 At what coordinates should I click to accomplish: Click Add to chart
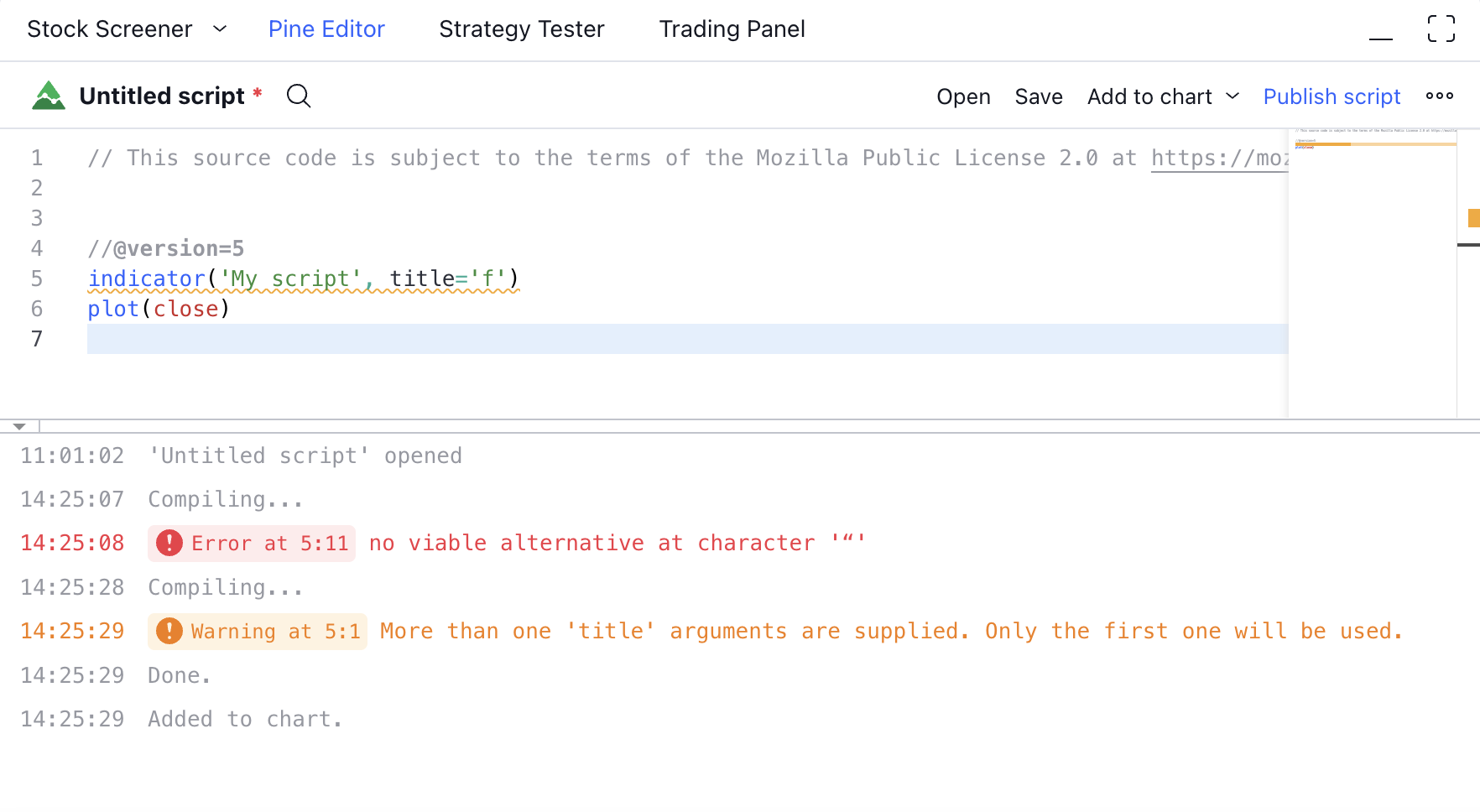[1149, 97]
